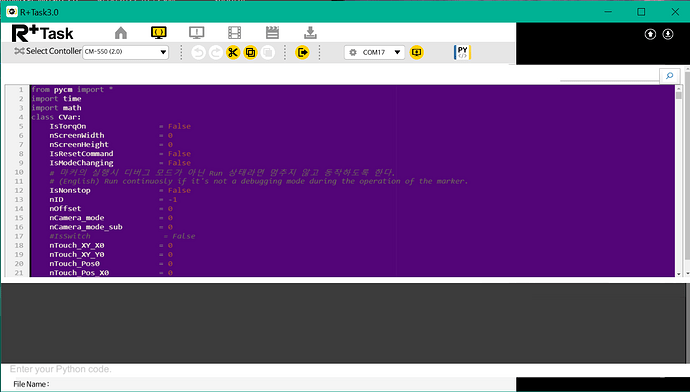Toggle the PY Python code button
Image resolution: width=690 pixels, height=392 pixels.
click(462, 52)
